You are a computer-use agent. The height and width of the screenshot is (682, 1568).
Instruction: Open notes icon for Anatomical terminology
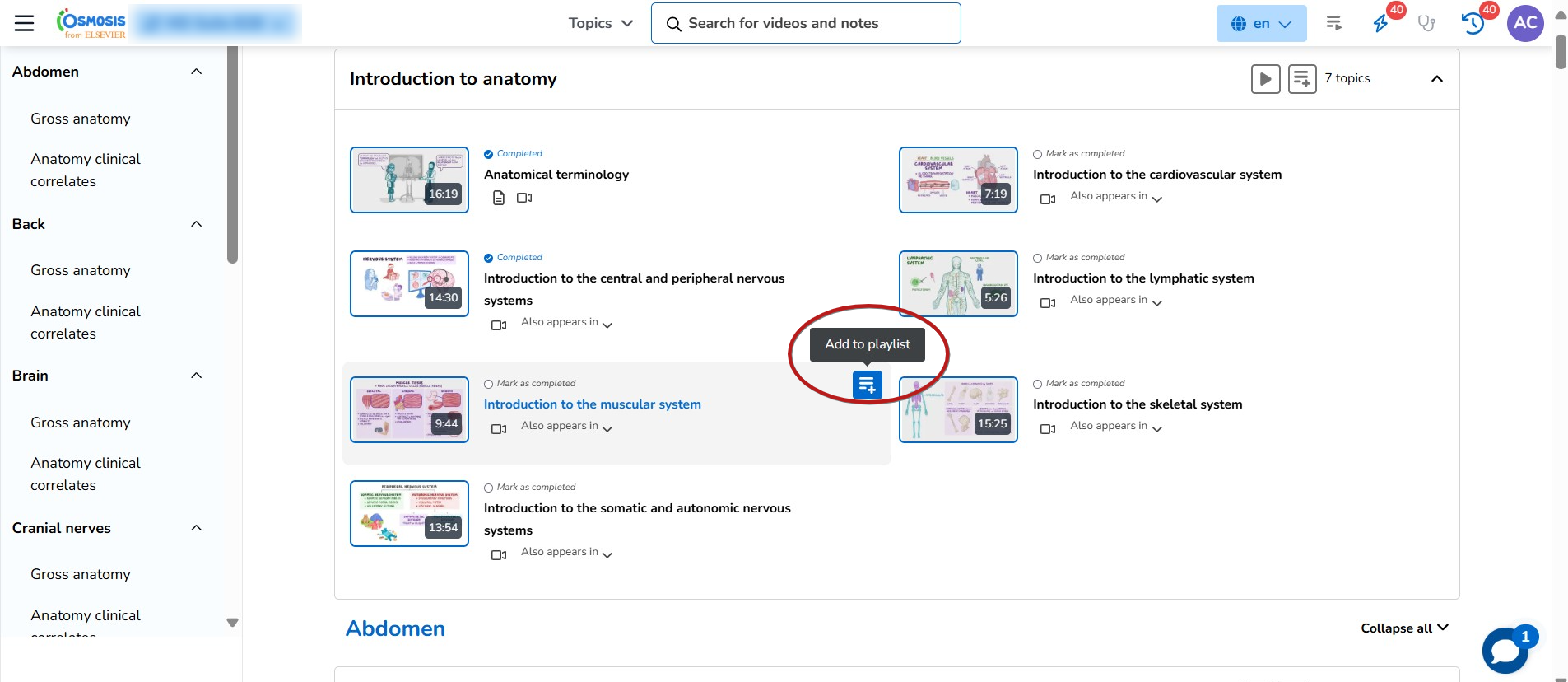pos(498,198)
